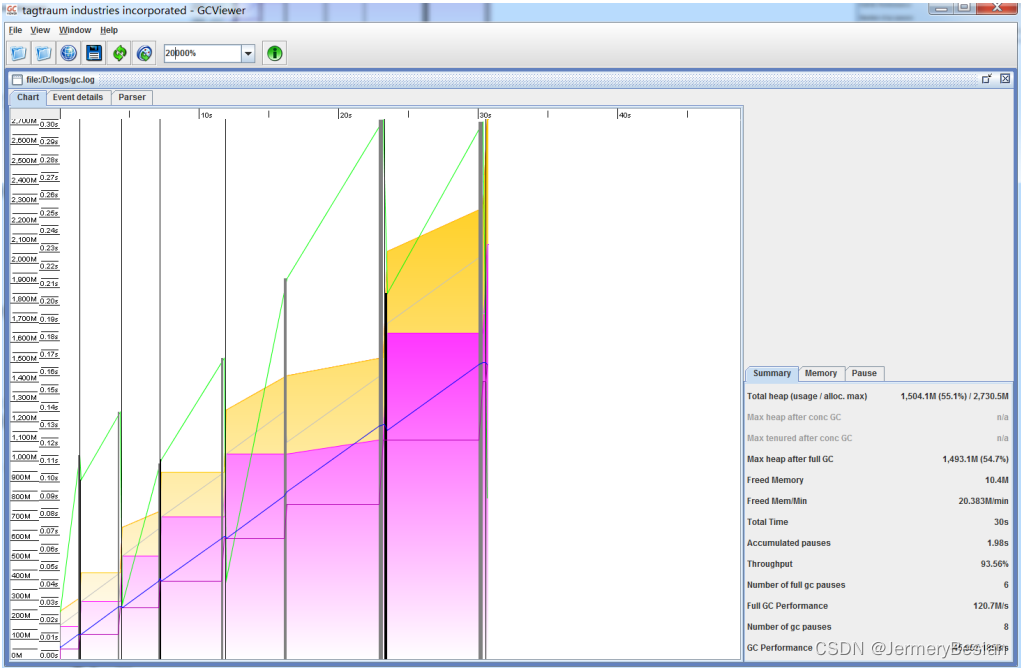Click second folder icon beside globe icon
1021x668 pixels.
pos(43,53)
